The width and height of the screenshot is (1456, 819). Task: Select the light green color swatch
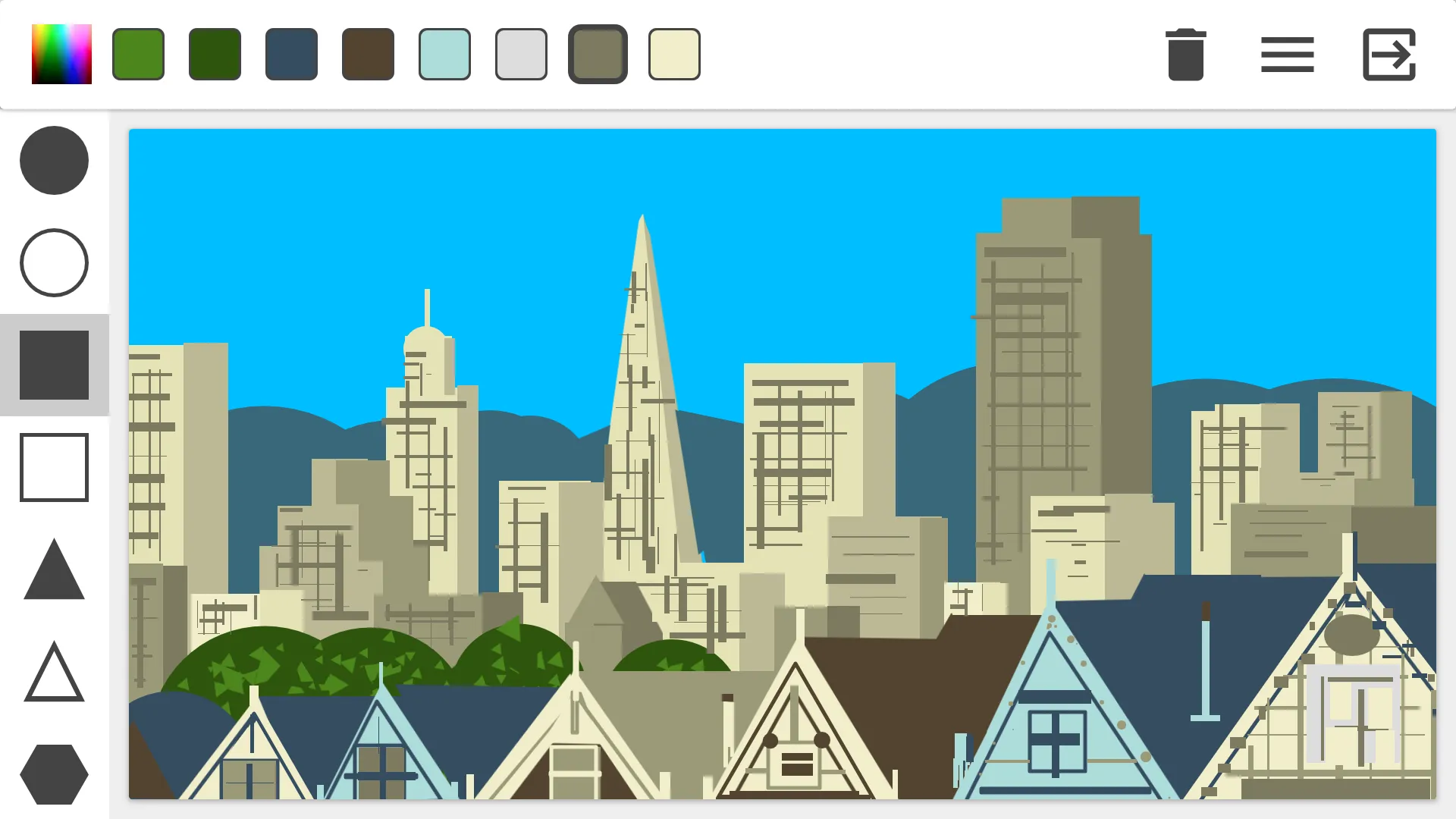click(138, 54)
